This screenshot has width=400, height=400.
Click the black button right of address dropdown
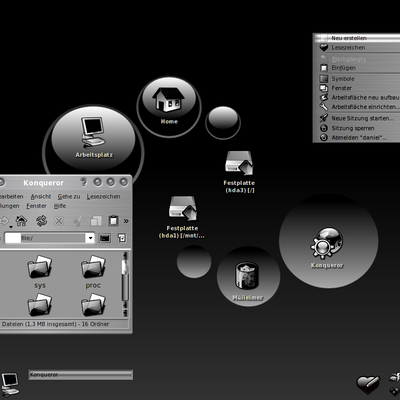click(x=105, y=238)
